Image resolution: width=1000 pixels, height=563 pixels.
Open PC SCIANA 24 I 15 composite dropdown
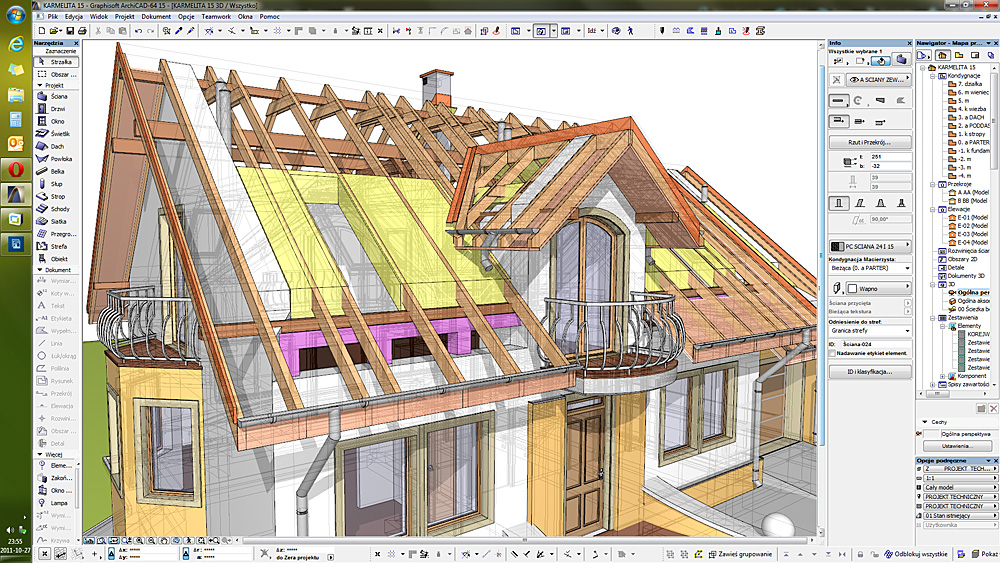[870, 246]
